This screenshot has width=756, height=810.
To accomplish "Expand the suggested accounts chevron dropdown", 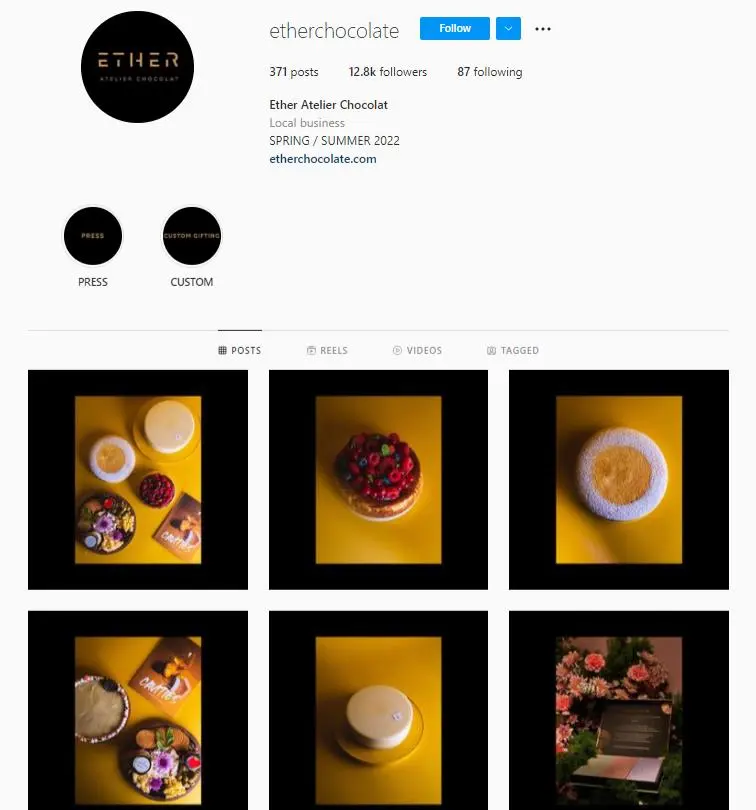I will click(x=508, y=28).
